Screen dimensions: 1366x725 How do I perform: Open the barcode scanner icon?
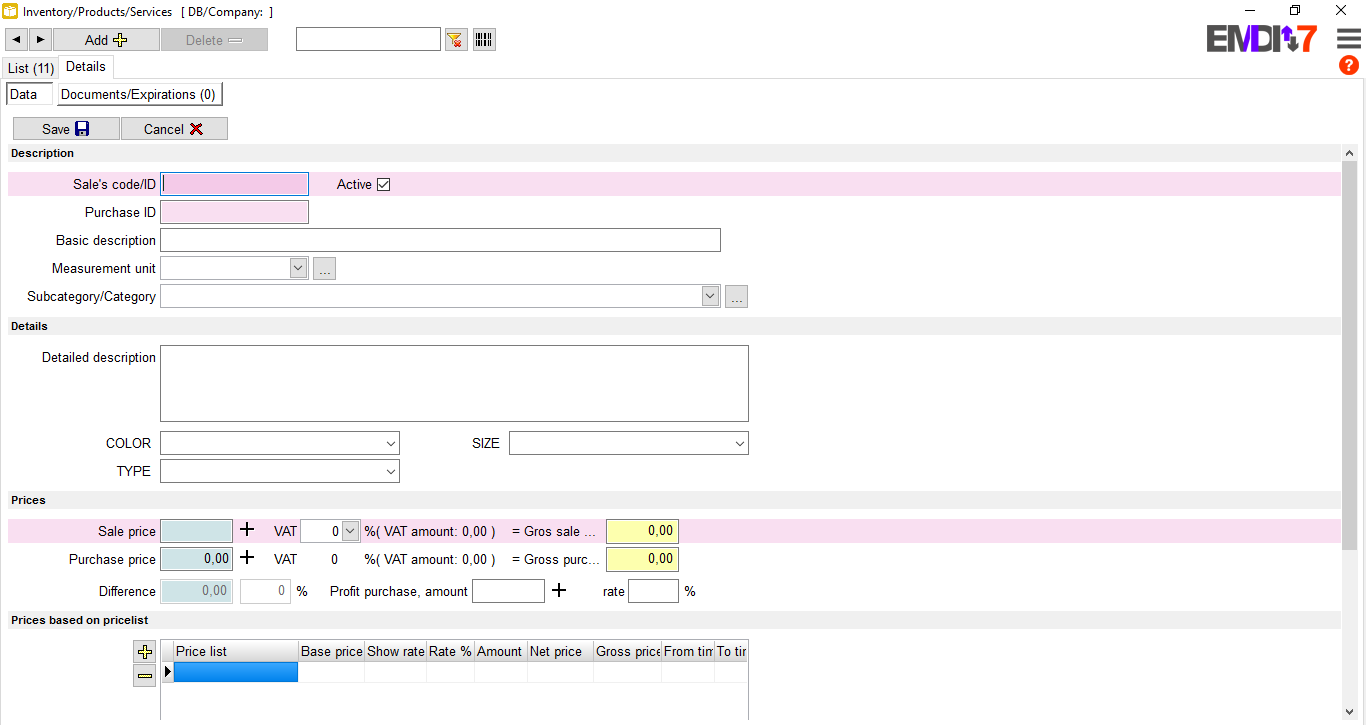click(x=484, y=40)
